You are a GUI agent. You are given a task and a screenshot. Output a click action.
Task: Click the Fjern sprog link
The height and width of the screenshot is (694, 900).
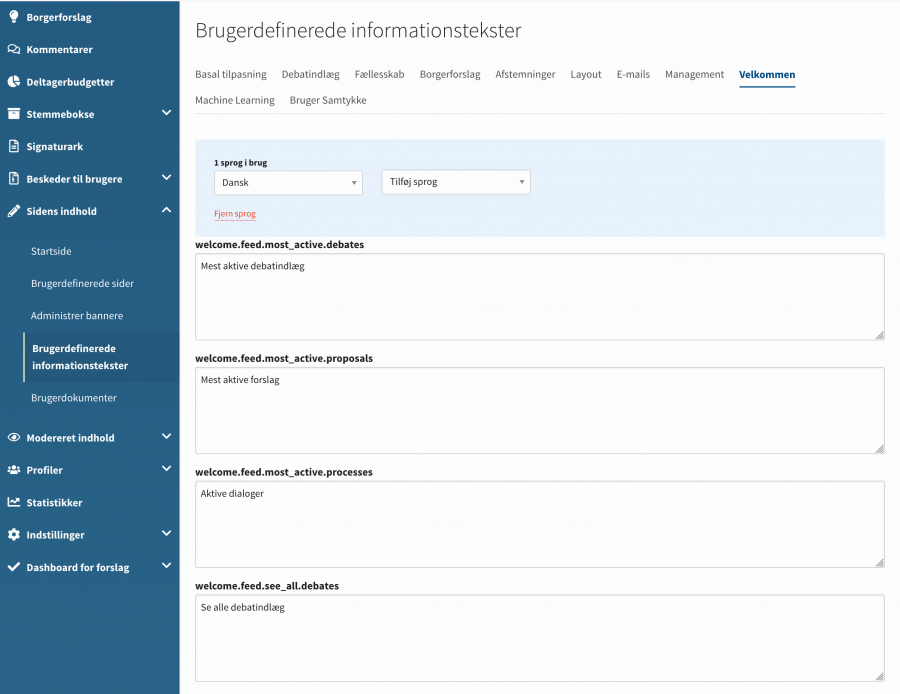coord(235,214)
